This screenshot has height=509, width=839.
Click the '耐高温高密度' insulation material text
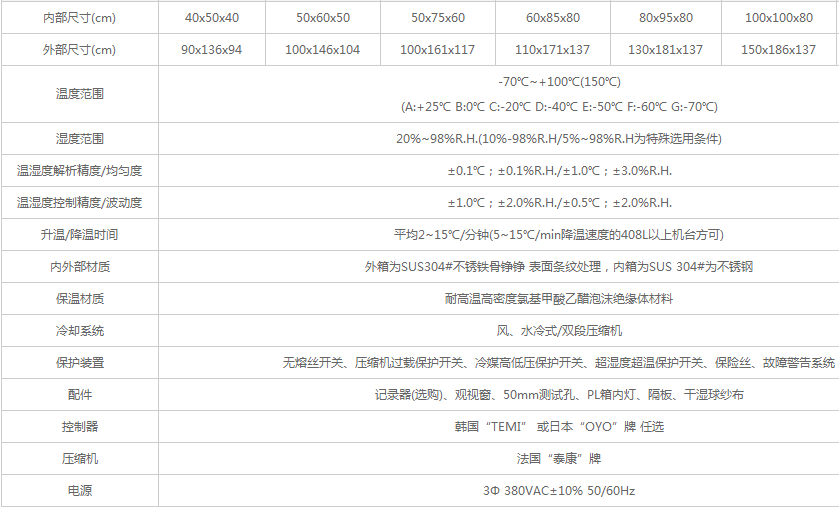(x=559, y=299)
